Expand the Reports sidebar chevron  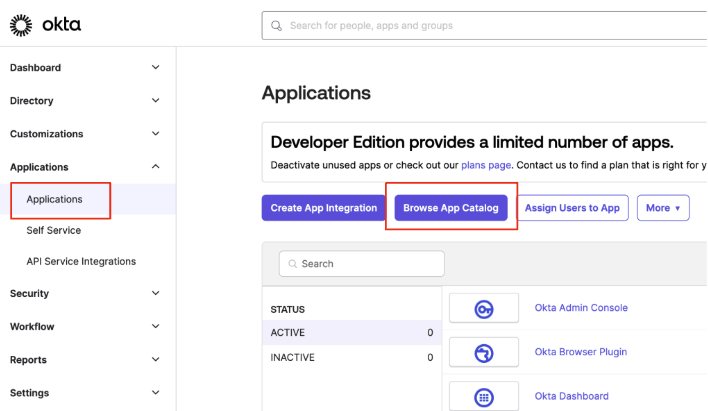point(155,360)
